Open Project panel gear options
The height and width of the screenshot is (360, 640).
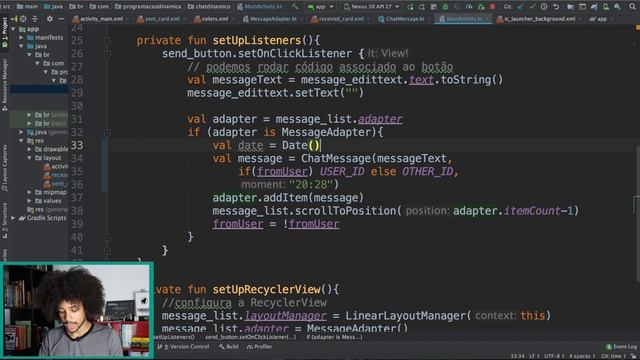[x=49, y=19]
